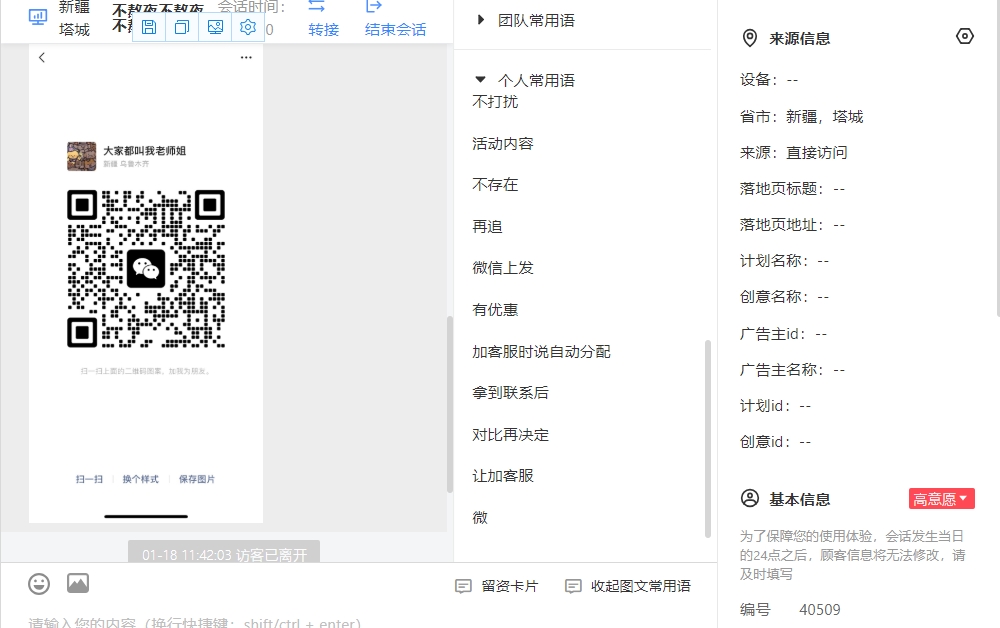The width and height of the screenshot is (1000, 628).
Task: Click the 基本信息 section heading
Action: click(800, 499)
